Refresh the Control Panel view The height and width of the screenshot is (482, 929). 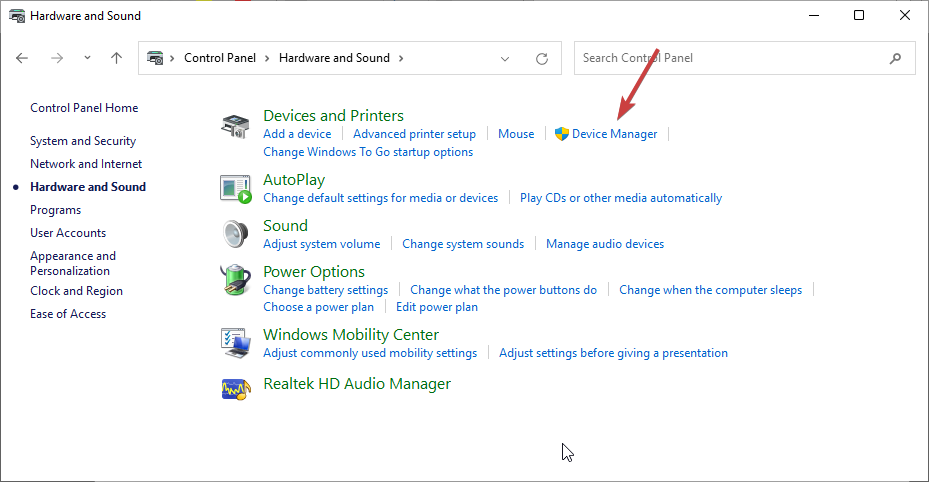pyautogui.click(x=542, y=58)
